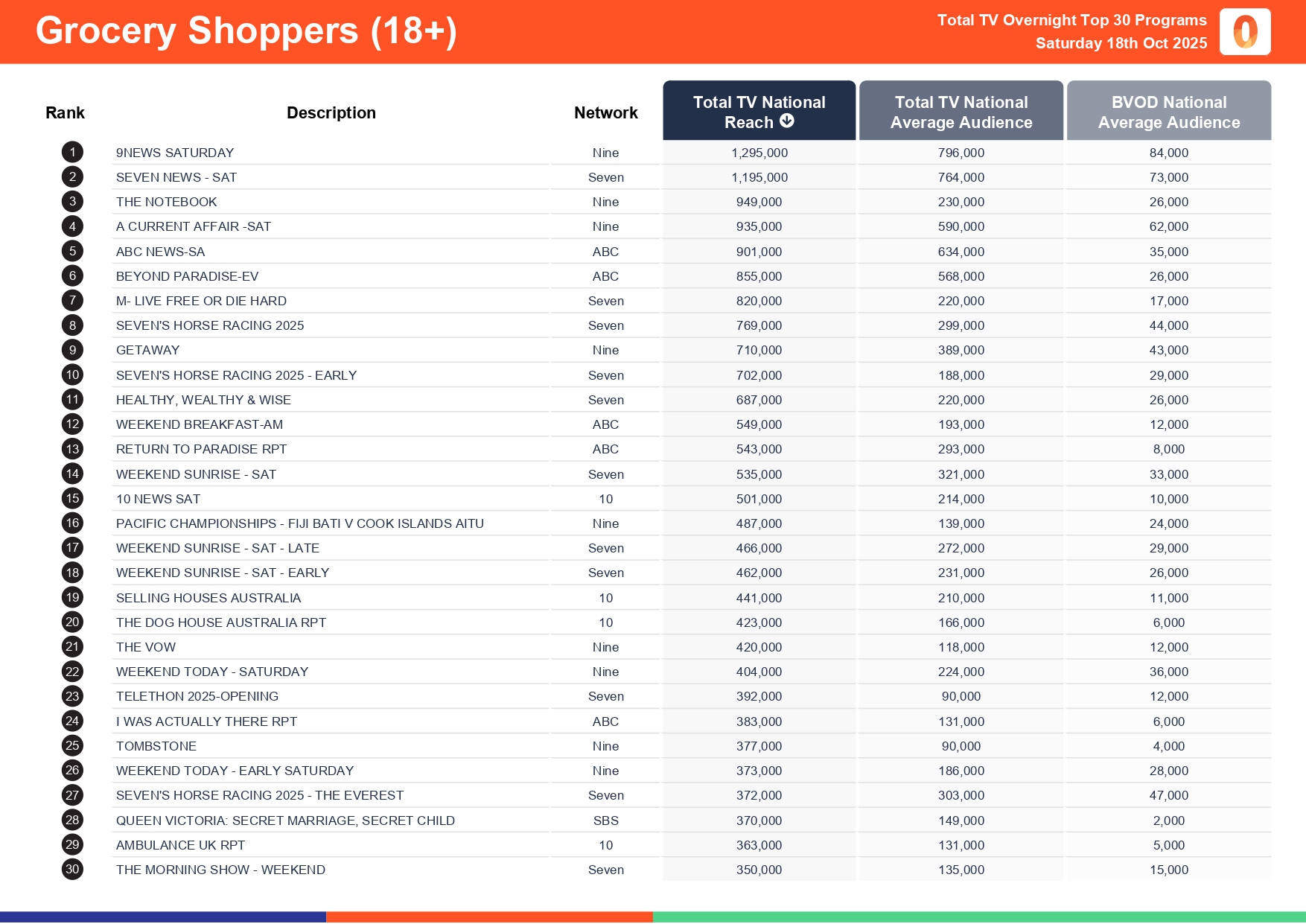The width and height of the screenshot is (1306, 924).
Task: Click the rank 15 number badge
Action: (72, 499)
